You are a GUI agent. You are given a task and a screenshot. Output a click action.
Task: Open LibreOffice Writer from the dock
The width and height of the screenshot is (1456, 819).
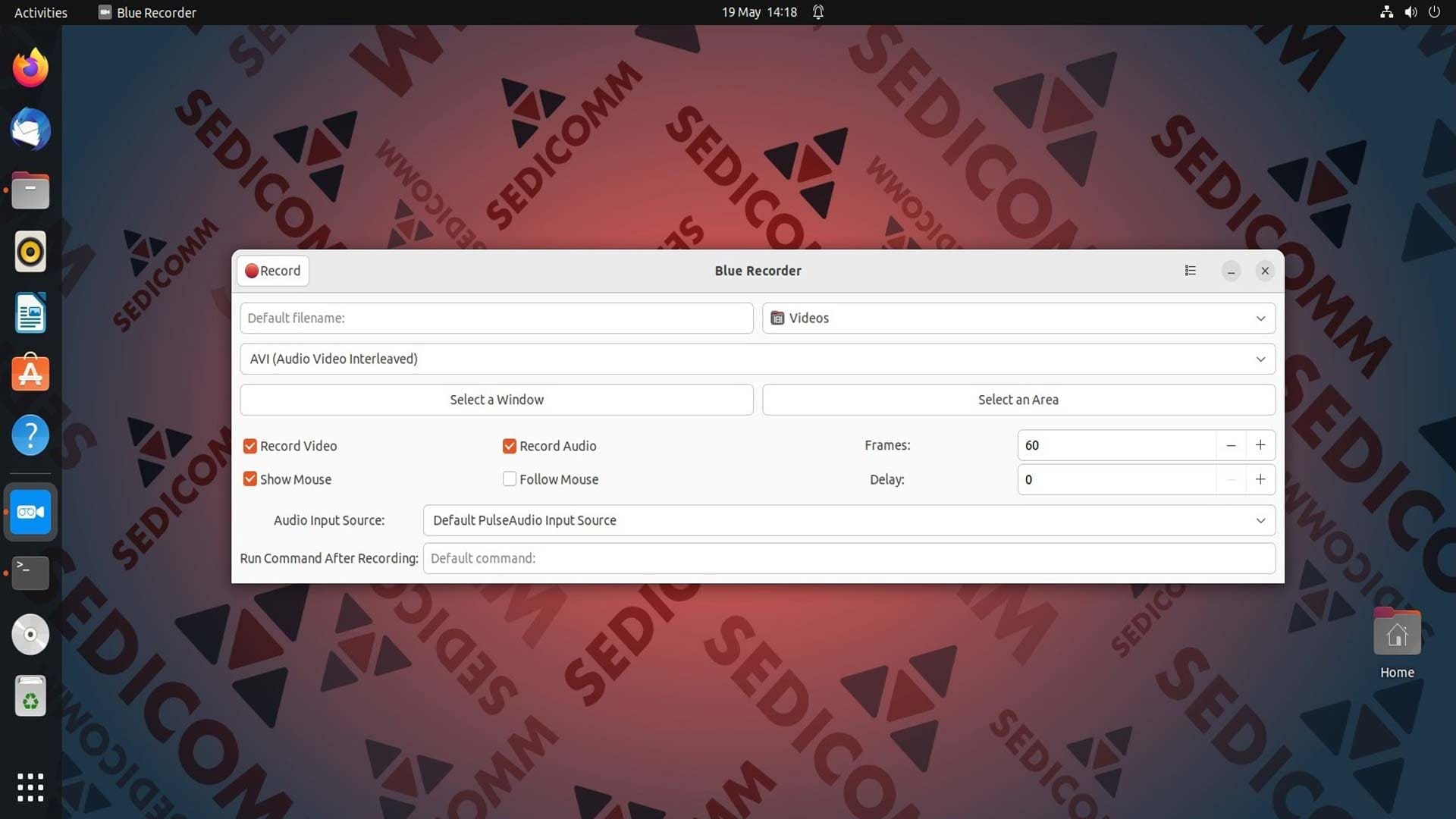point(30,313)
